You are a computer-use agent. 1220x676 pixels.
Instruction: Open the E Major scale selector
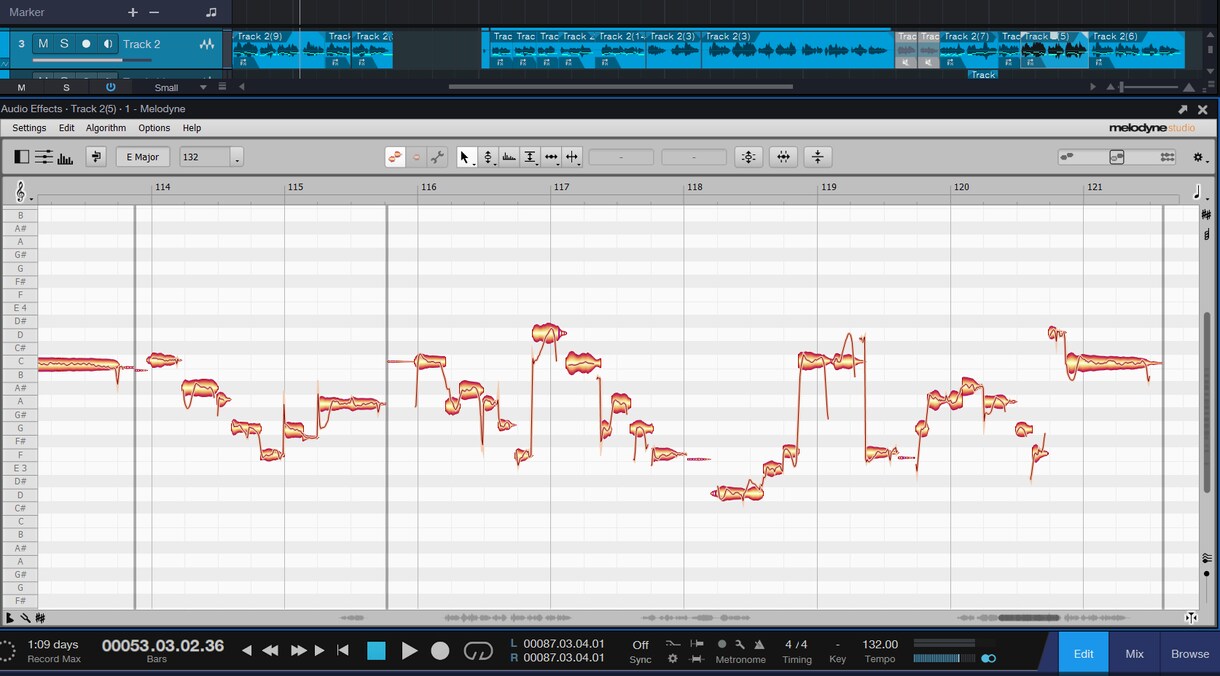[x=143, y=157]
